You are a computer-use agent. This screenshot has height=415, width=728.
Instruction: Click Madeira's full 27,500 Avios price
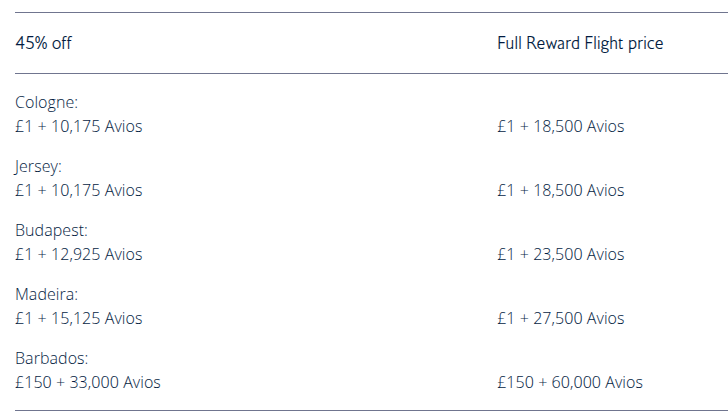(560, 318)
